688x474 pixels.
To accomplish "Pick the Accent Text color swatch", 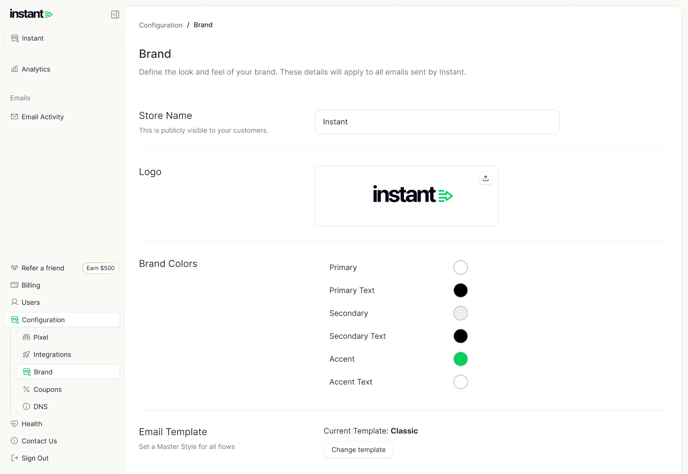I will pyautogui.click(x=460, y=382).
